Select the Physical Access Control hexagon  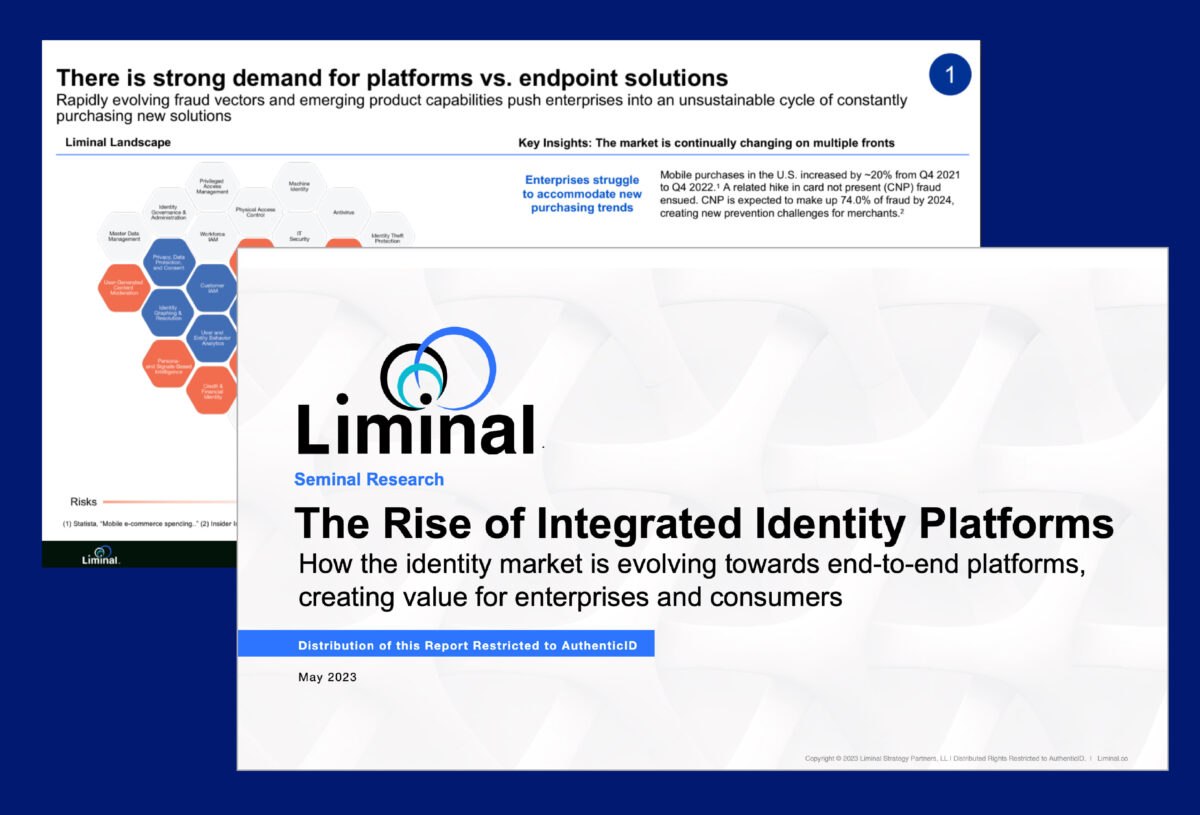(x=255, y=211)
